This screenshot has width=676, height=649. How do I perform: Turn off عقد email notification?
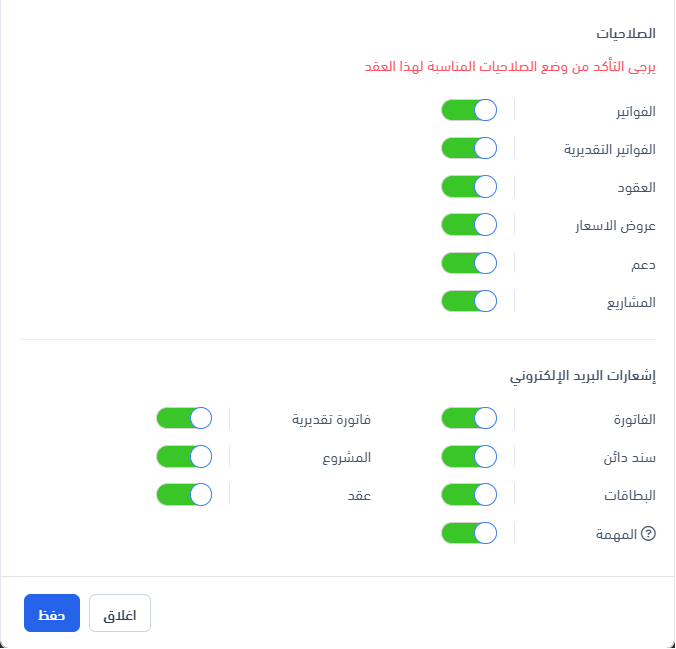[x=185, y=494]
